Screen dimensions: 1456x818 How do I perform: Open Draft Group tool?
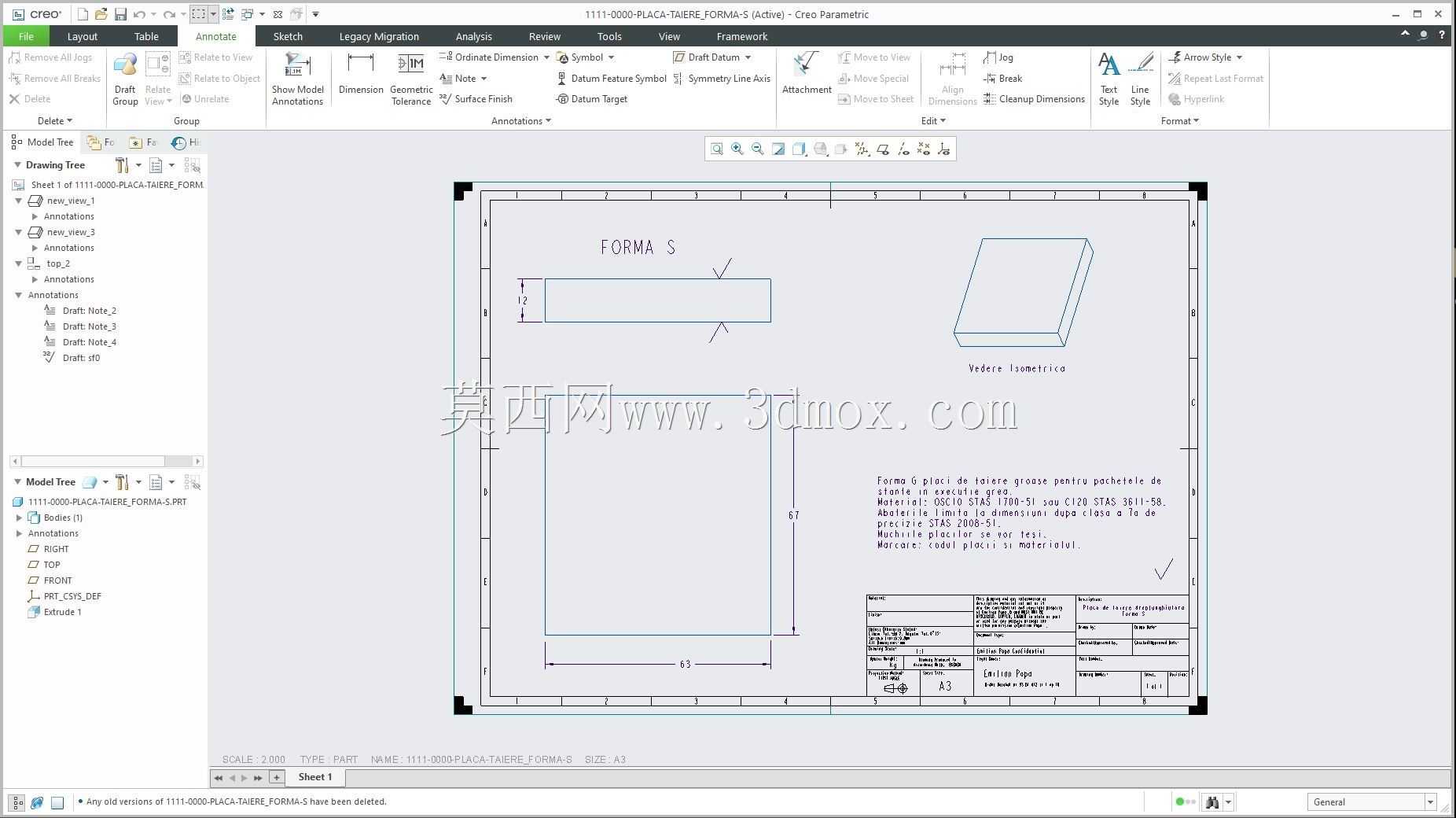click(x=125, y=78)
